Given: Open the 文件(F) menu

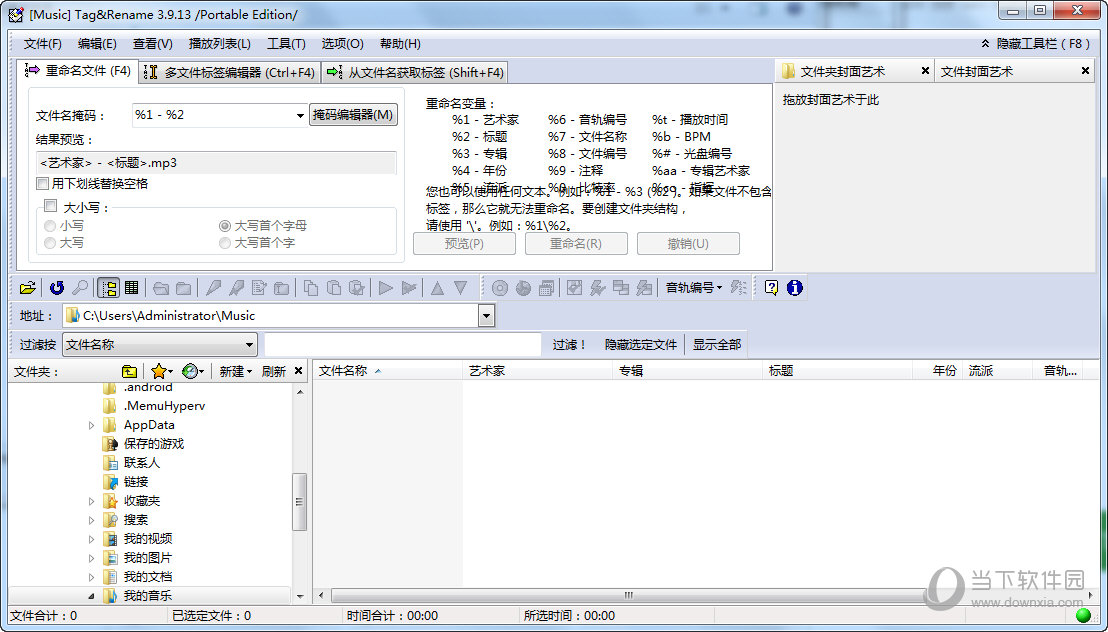Looking at the screenshot, I should click(42, 44).
